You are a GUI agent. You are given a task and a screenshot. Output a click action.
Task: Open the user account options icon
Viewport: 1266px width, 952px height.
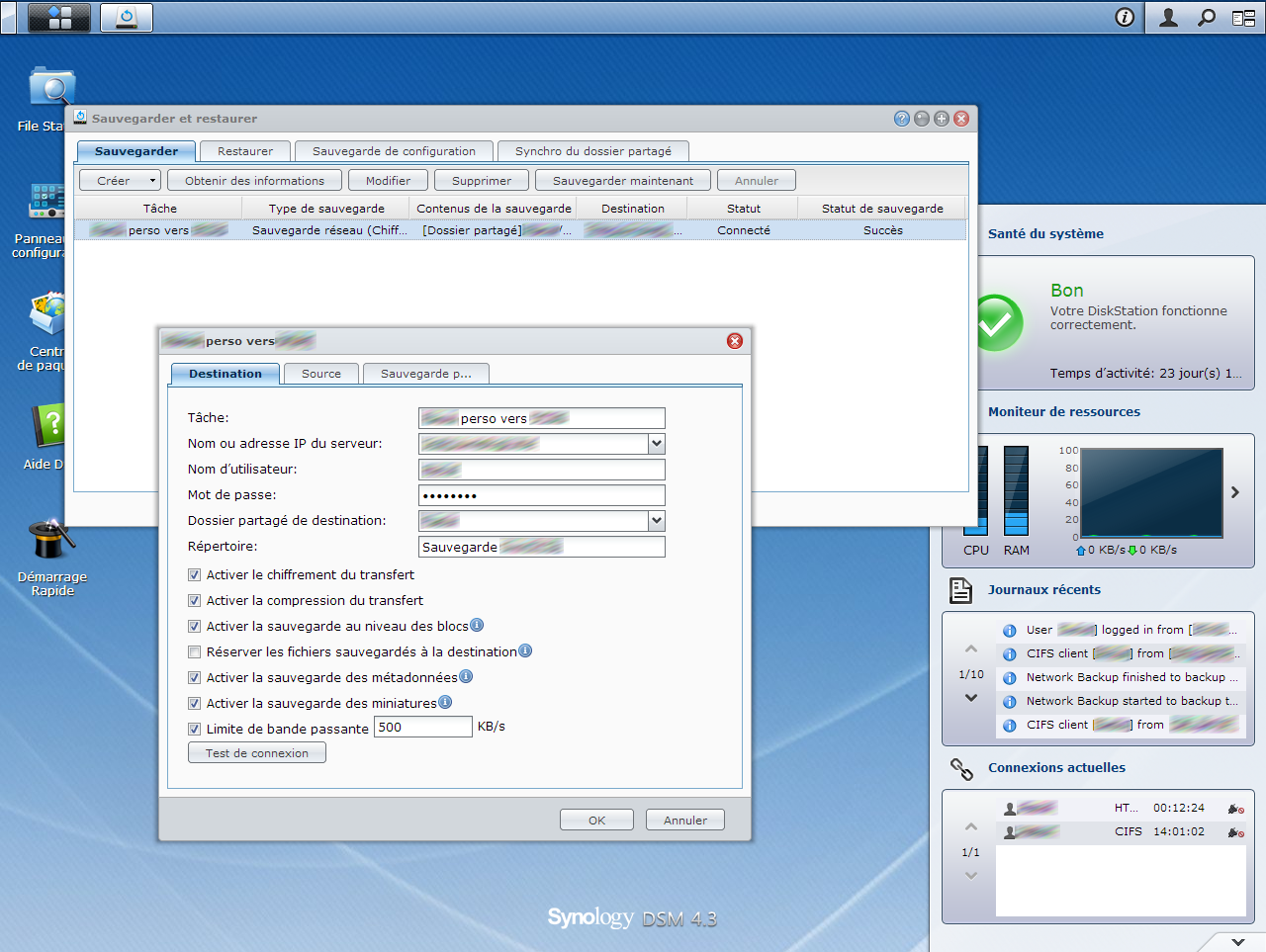click(1168, 17)
